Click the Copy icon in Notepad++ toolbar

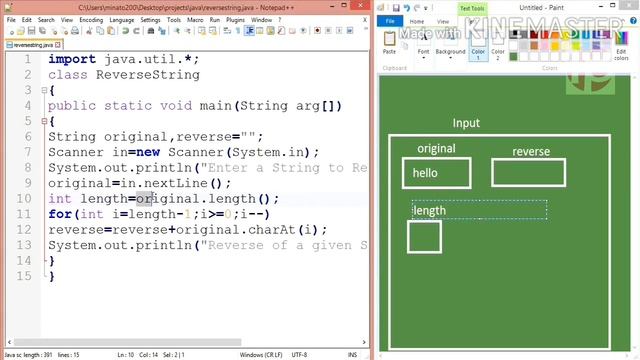point(100,31)
